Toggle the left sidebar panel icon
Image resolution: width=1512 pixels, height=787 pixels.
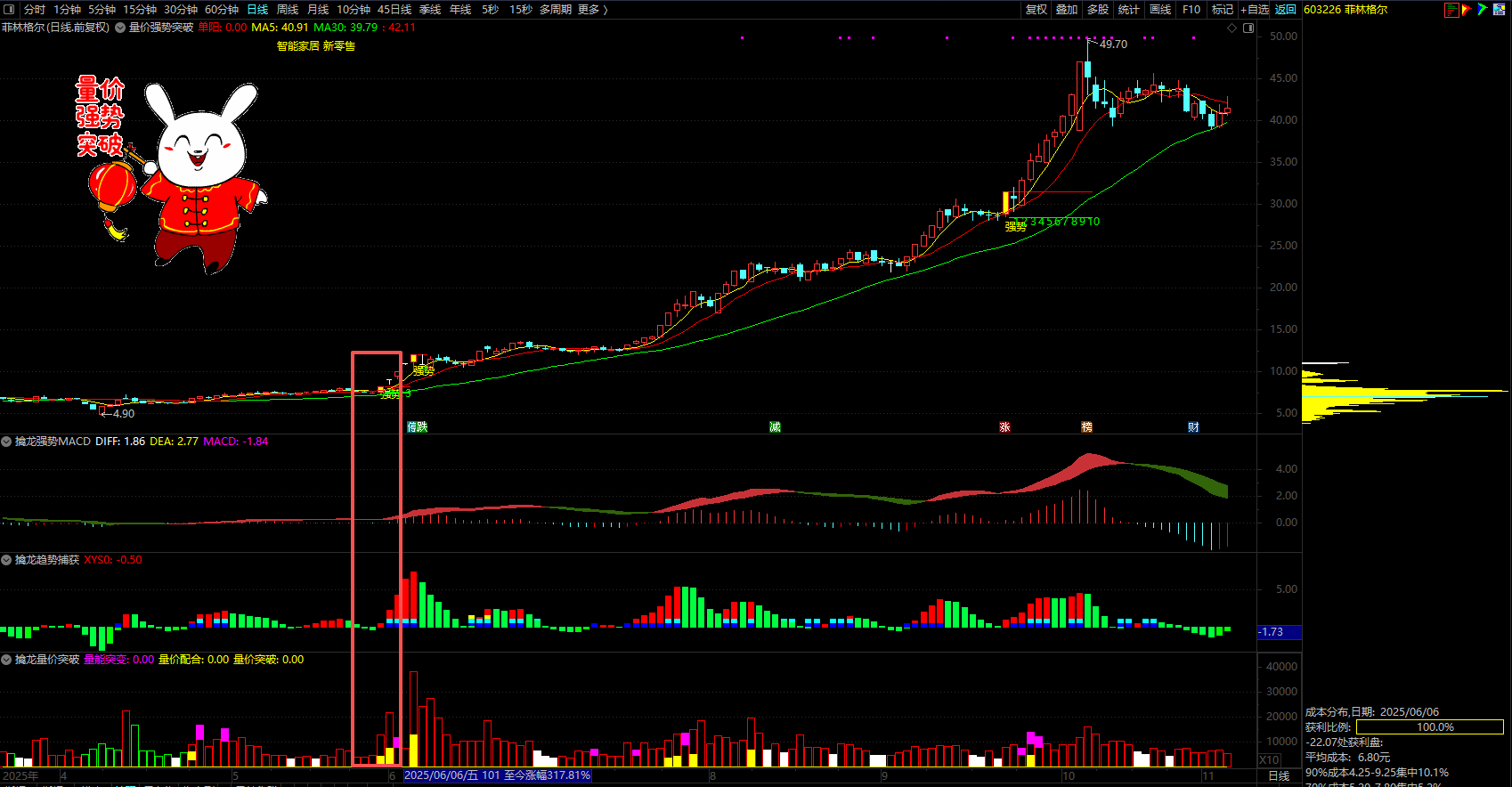[x=10, y=9]
